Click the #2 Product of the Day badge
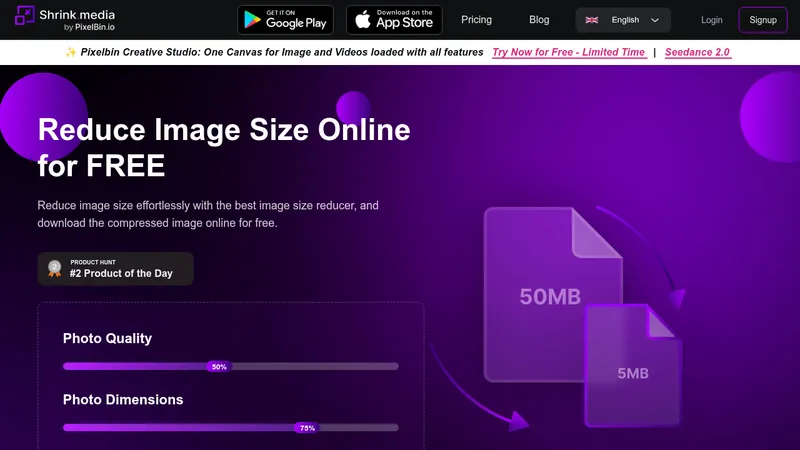 (x=115, y=268)
